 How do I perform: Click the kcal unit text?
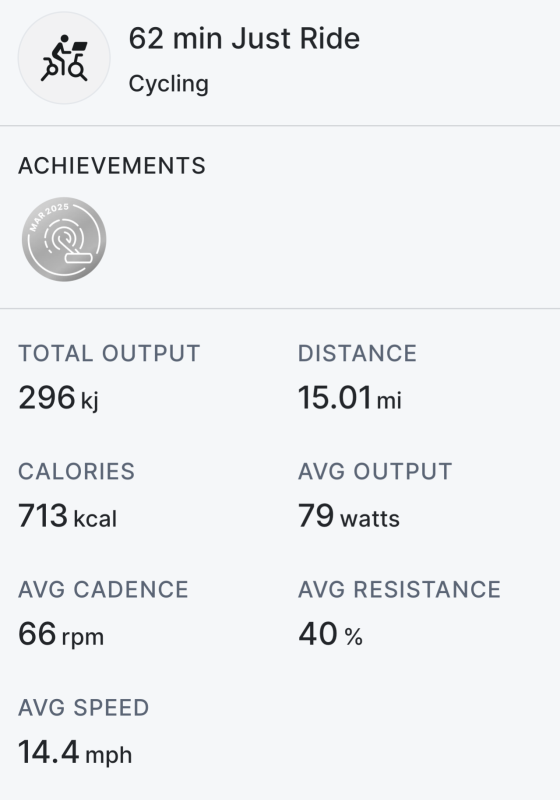[x=95, y=519]
